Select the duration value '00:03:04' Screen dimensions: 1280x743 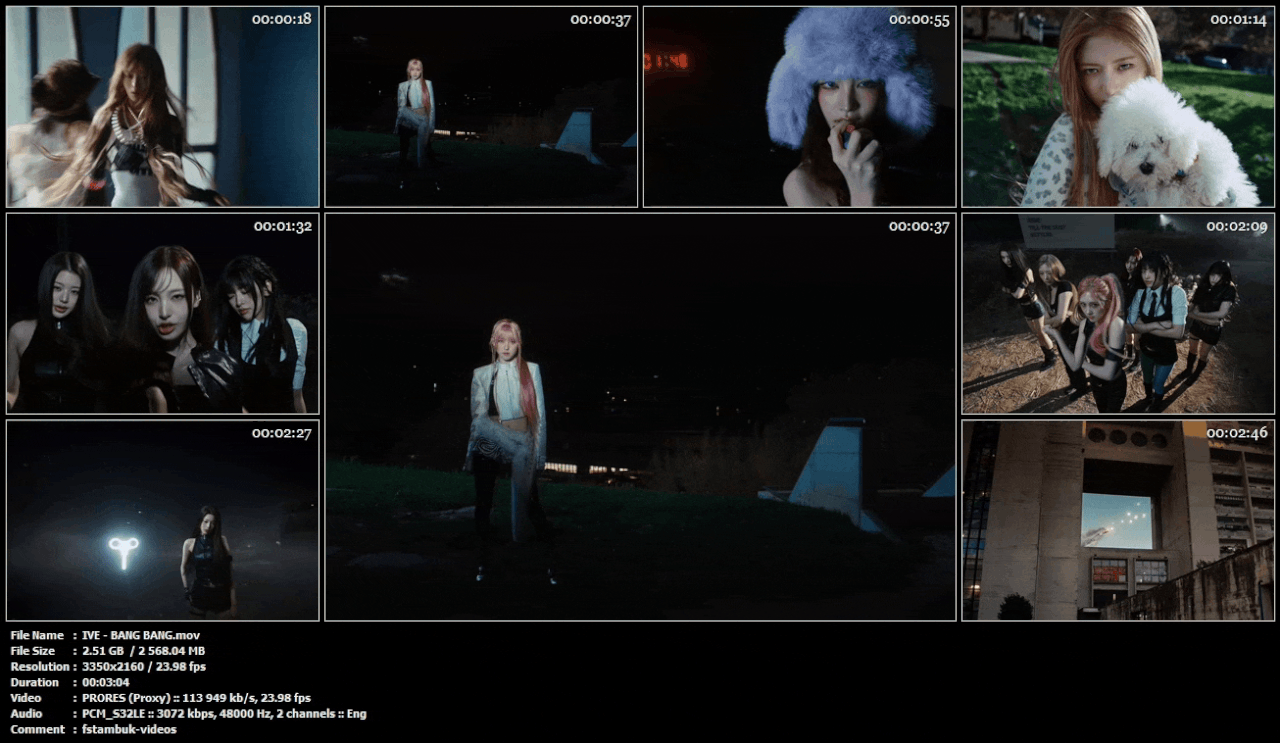[107, 683]
